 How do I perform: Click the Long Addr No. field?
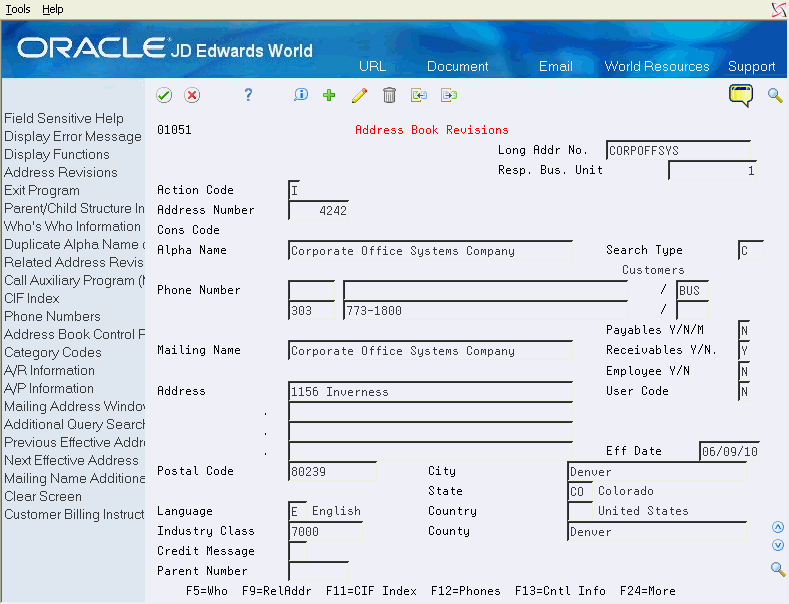678,150
